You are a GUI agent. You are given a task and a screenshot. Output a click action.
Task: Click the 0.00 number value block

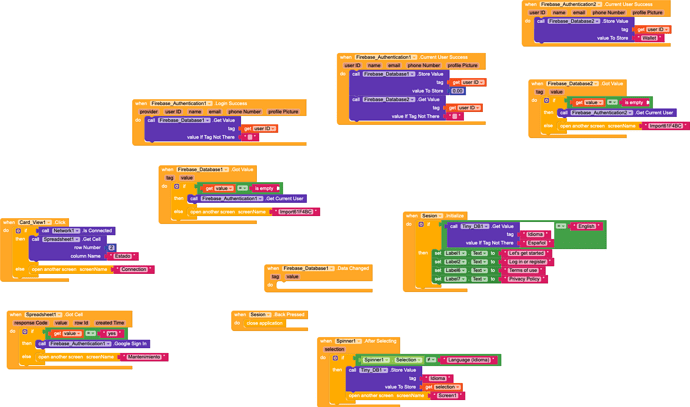coord(457,91)
